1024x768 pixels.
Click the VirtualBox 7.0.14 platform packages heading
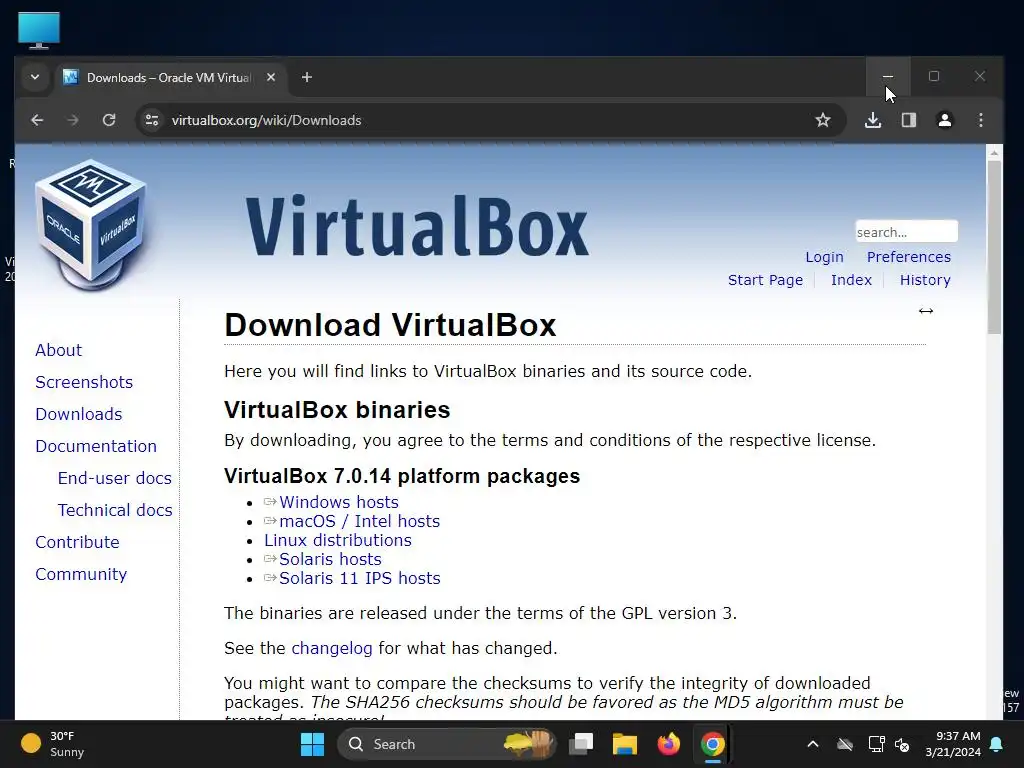click(x=402, y=476)
